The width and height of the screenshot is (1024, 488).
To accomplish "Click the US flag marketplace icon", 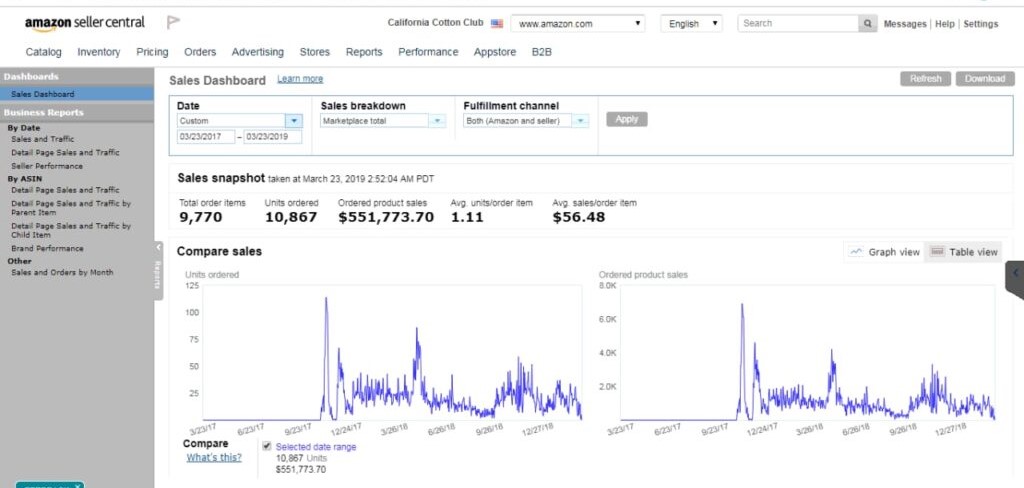I will pos(497,24).
